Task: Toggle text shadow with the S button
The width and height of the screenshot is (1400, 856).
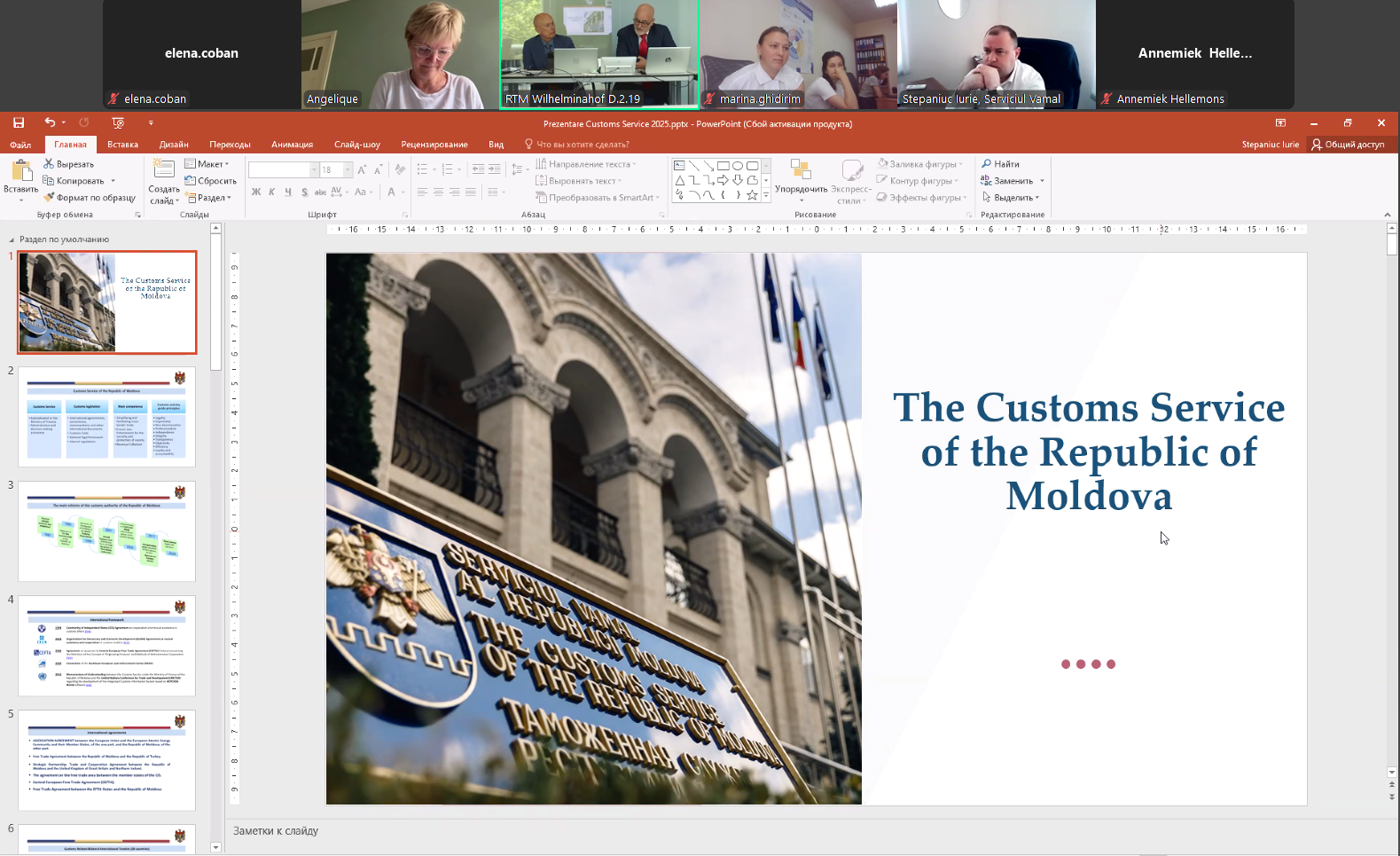Action: [304, 192]
